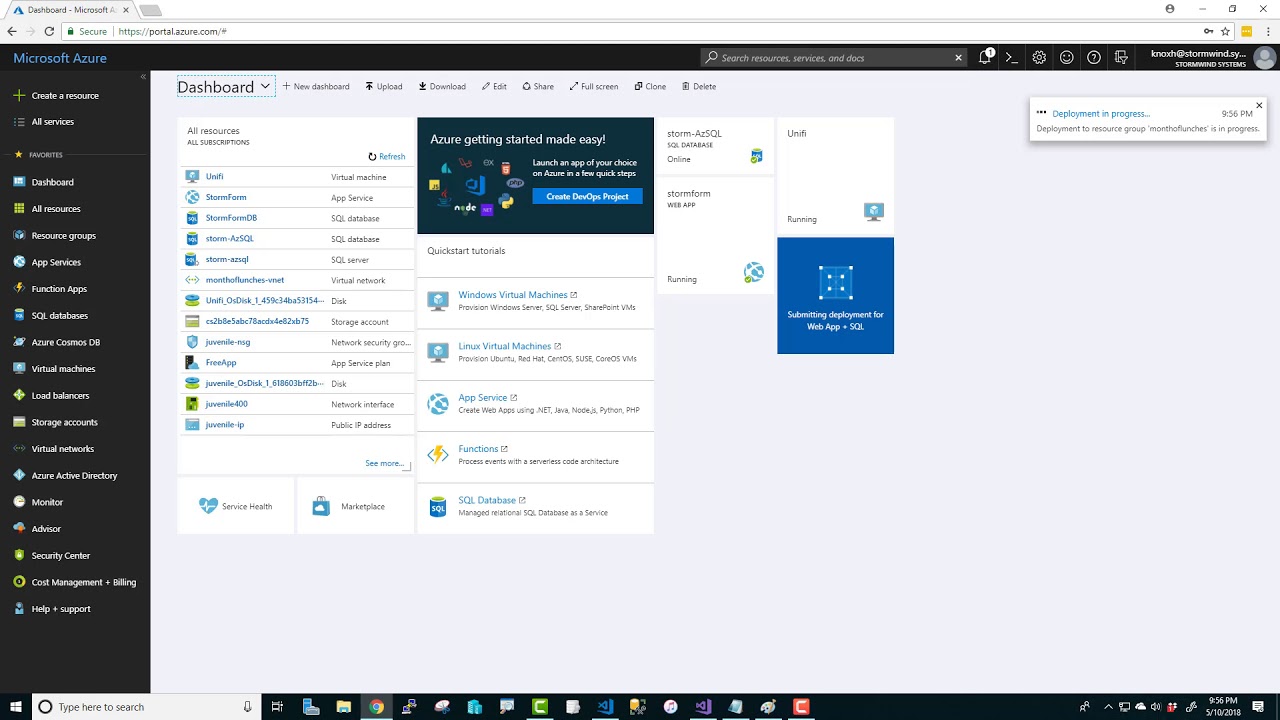1280x720 pixels.
Task: Clear the search box X icon
Action: 958,58
